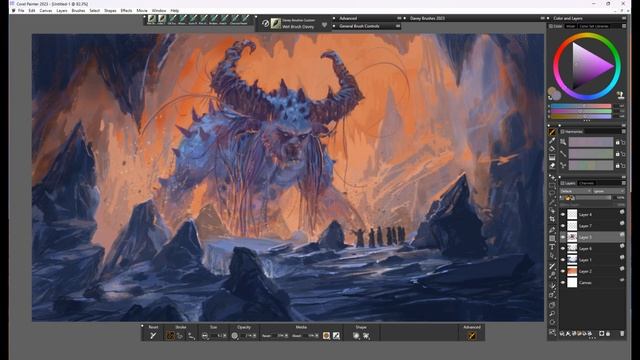Click the heart favorite brush icon
The height and width of the screenshot is (360, 640).
point(324,25)
